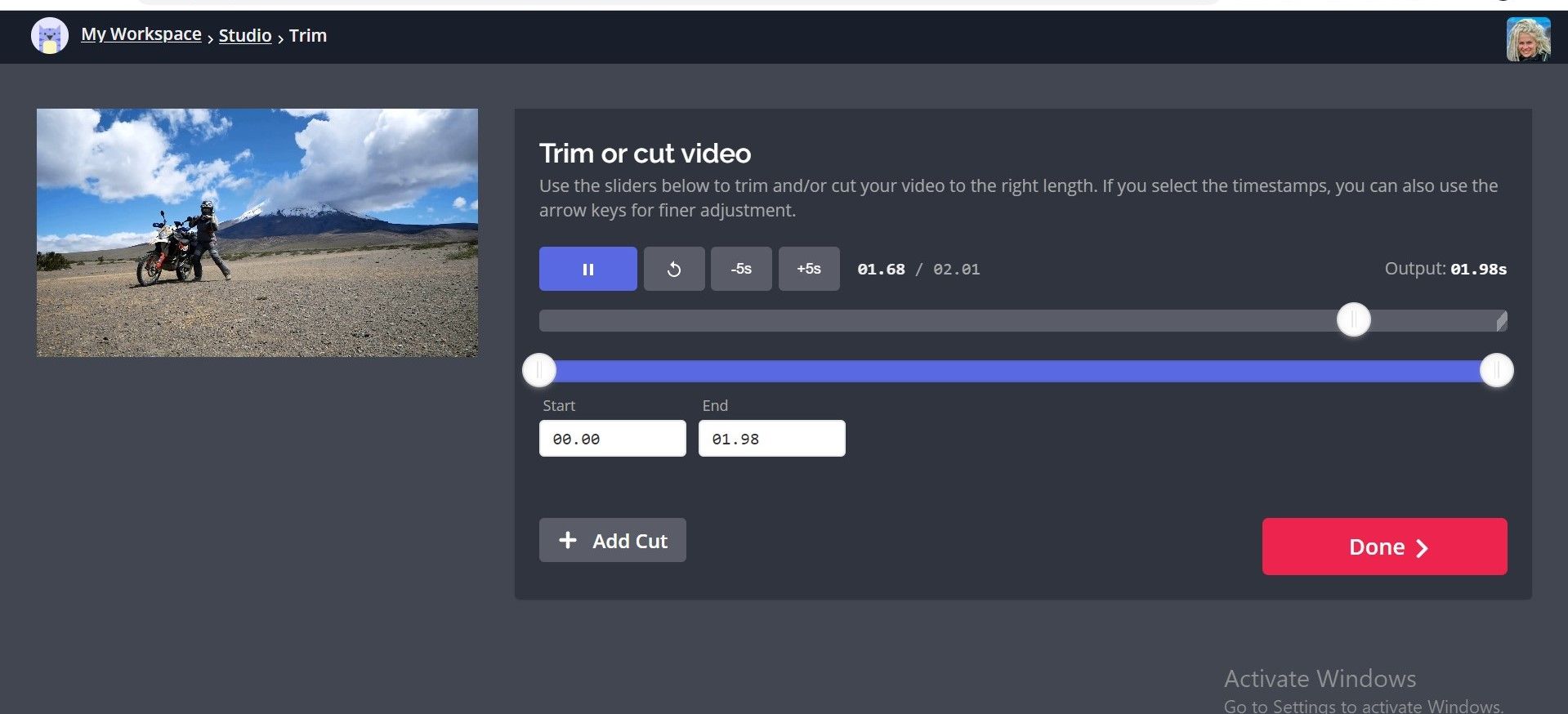Grab the trim end slider handle
The height and width of the screenshot is (714, 1568).
[1496, 371]
